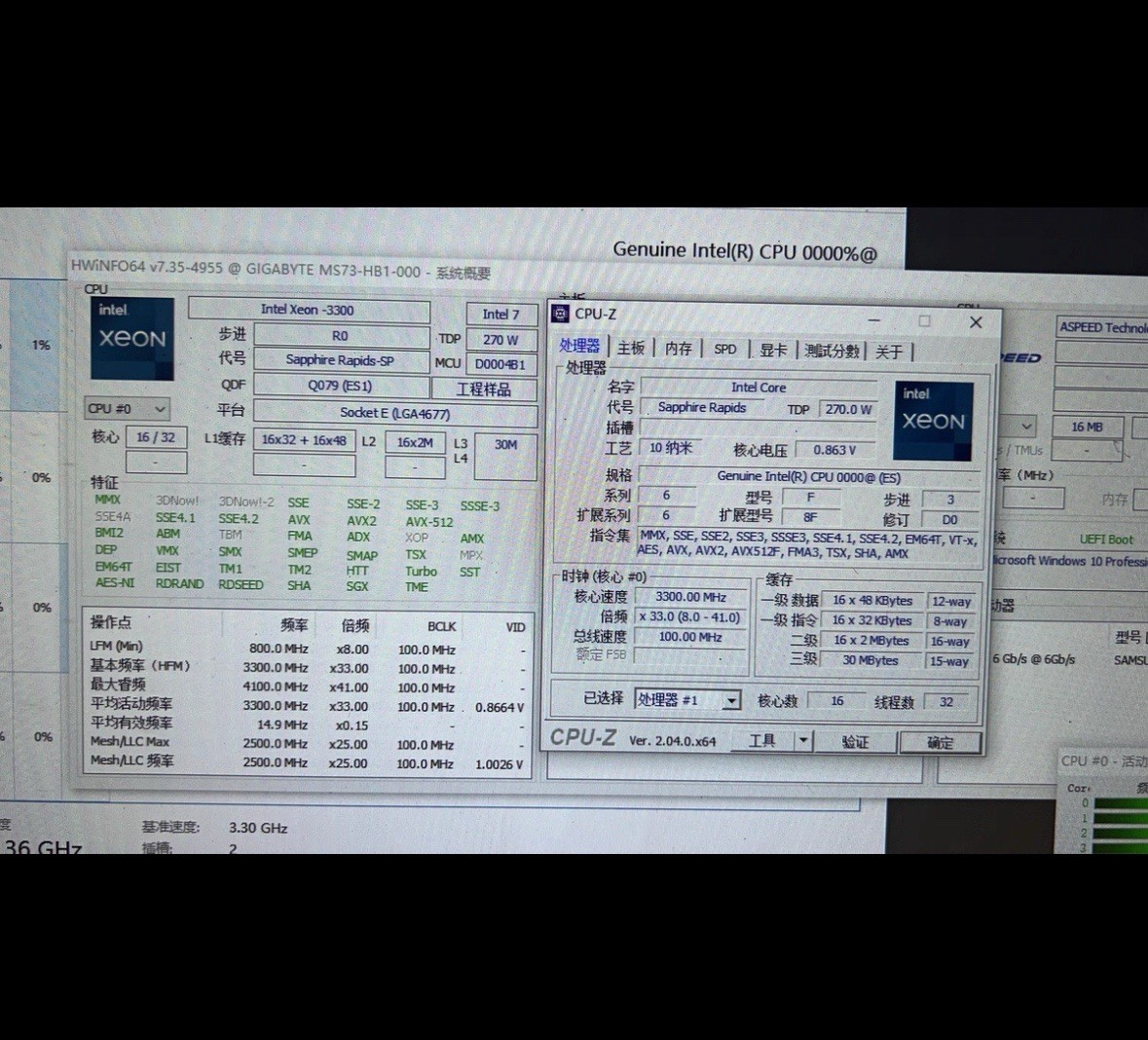The height and width of the screenshot is (1040, 1148).
Task: Minimize the CPU-Z window
Action: 874,320
